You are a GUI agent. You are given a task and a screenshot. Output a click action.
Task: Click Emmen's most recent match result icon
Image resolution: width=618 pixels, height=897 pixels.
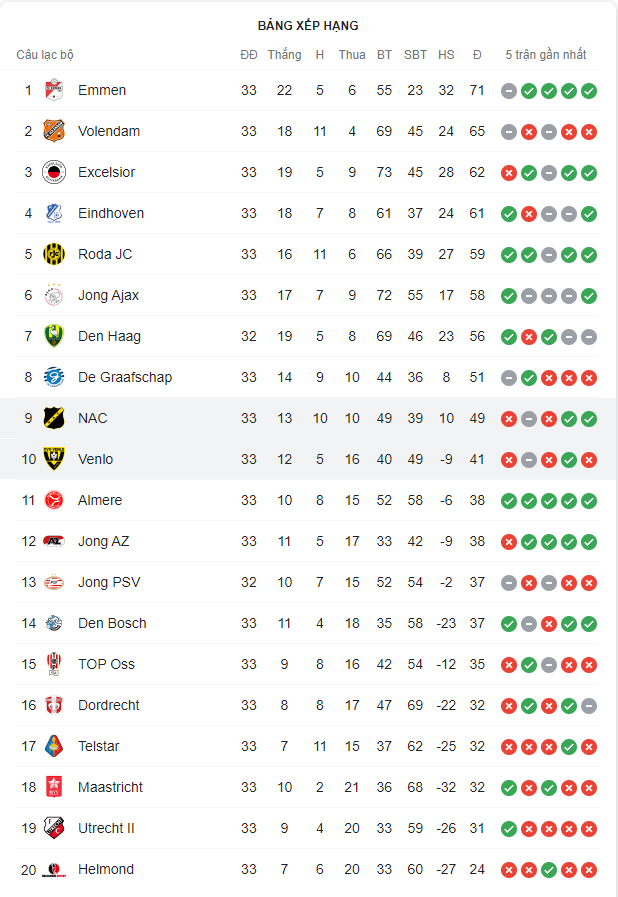pyautogui.click(x=589, y=91)
